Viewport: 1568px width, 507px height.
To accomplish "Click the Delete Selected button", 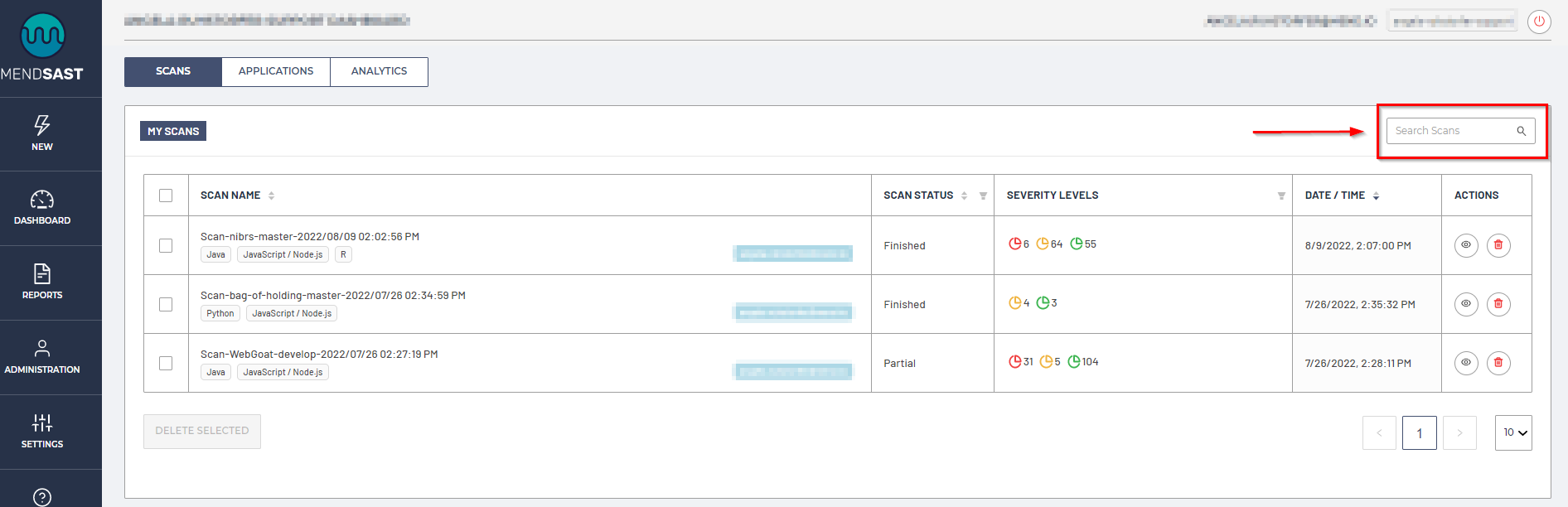I will pos(202,431).
